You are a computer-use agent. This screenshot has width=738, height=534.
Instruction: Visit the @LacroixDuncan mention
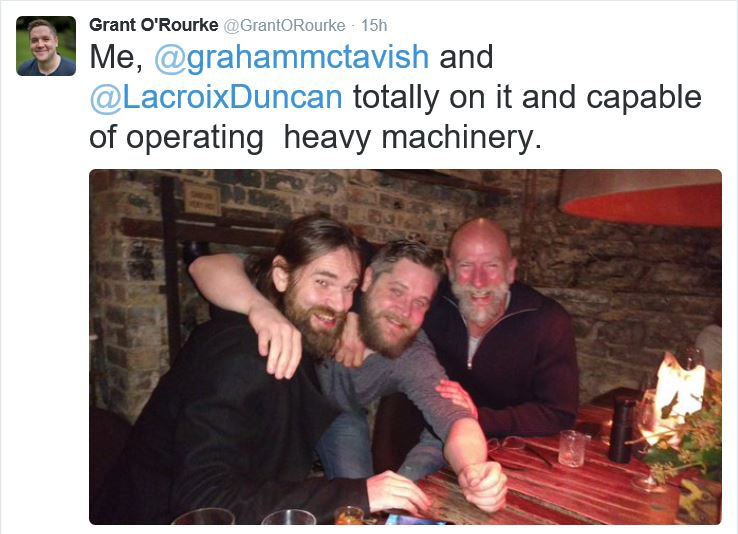216,97
